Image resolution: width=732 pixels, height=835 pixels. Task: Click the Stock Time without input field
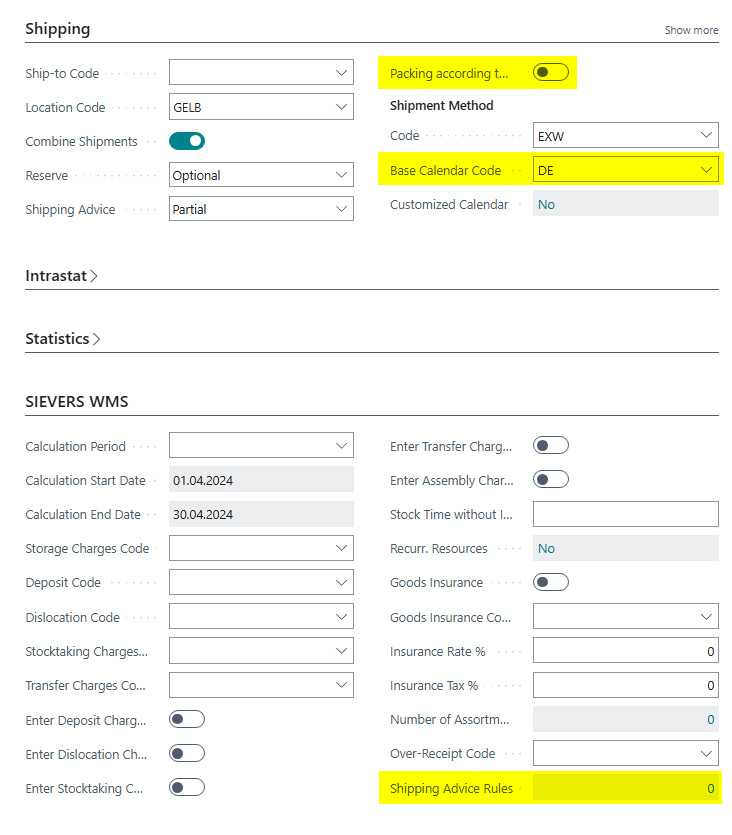625,514
